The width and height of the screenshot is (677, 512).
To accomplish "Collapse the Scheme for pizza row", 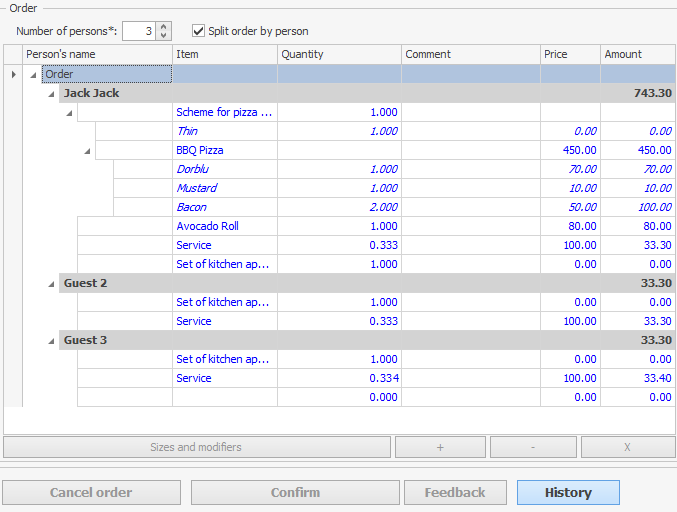I will [69, 113].
